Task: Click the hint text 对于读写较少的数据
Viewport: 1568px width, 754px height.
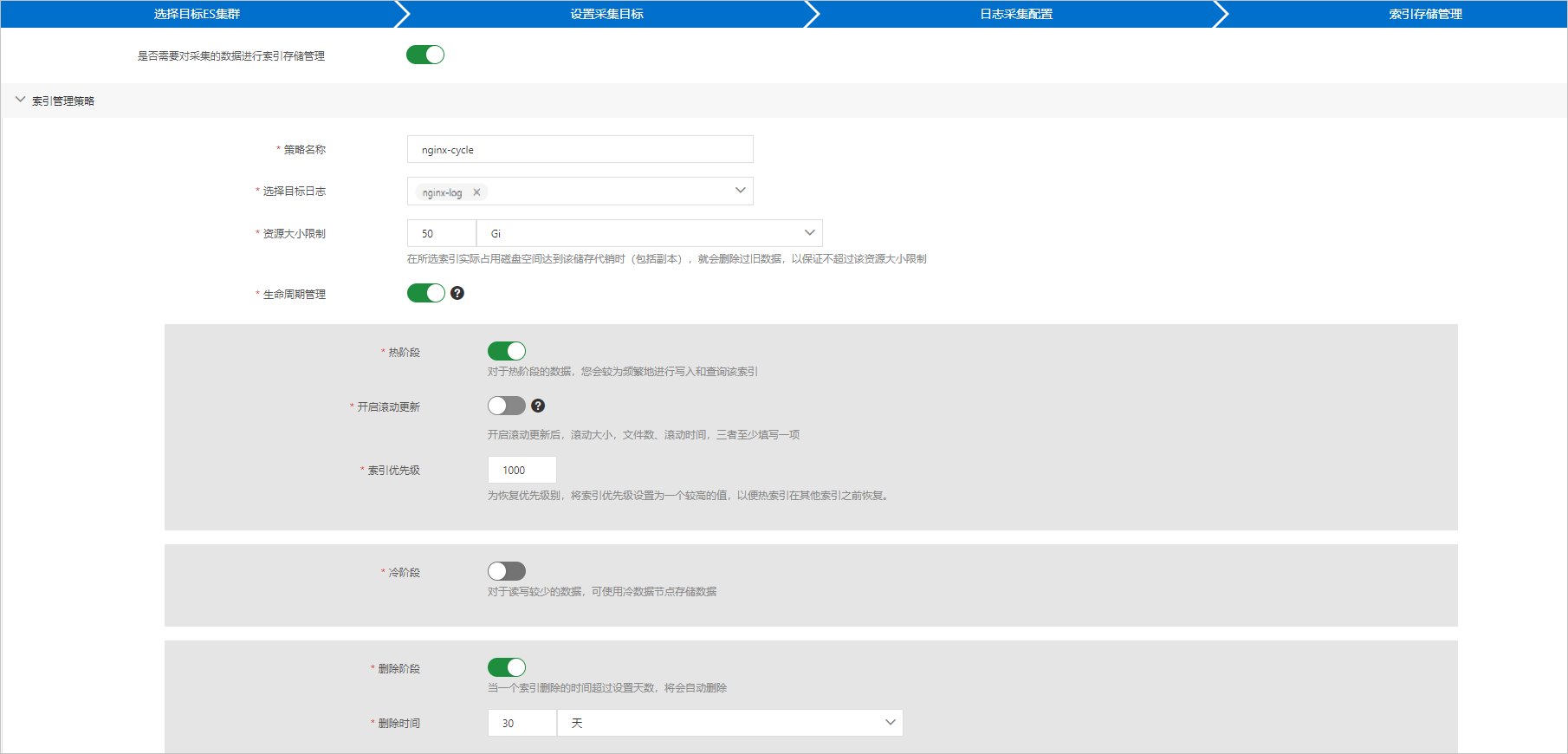Action: [602, 591]
